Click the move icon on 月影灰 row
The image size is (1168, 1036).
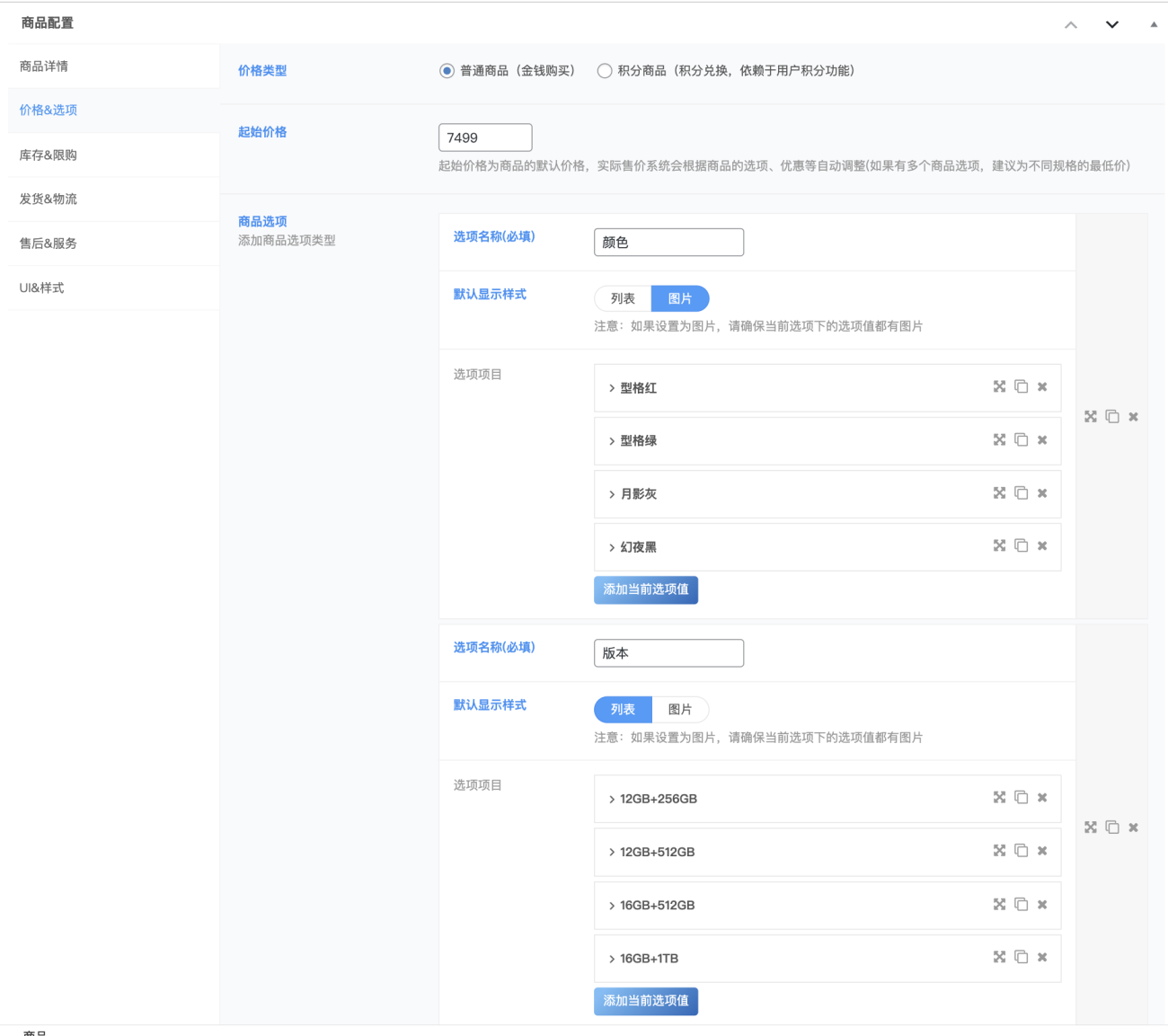click(x=999, y=493)
